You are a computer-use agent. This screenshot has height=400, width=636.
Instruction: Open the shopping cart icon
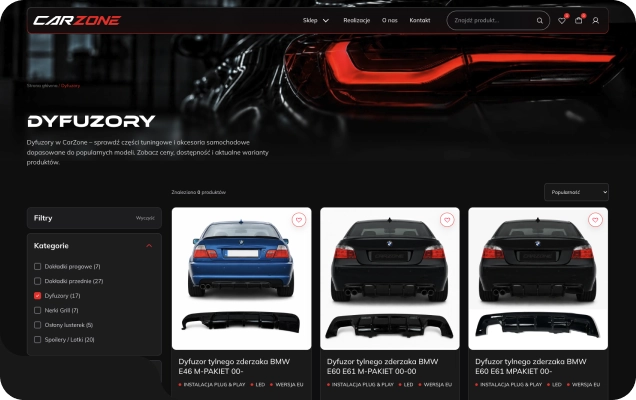(579, 20)
